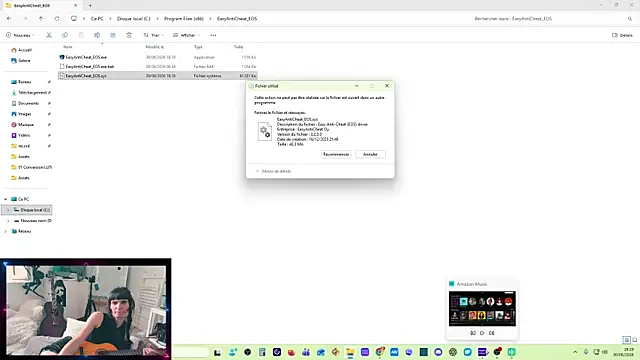Click the Cut scissors icon in the toolbar
This screenshot has width=640, height=360.
49,35
